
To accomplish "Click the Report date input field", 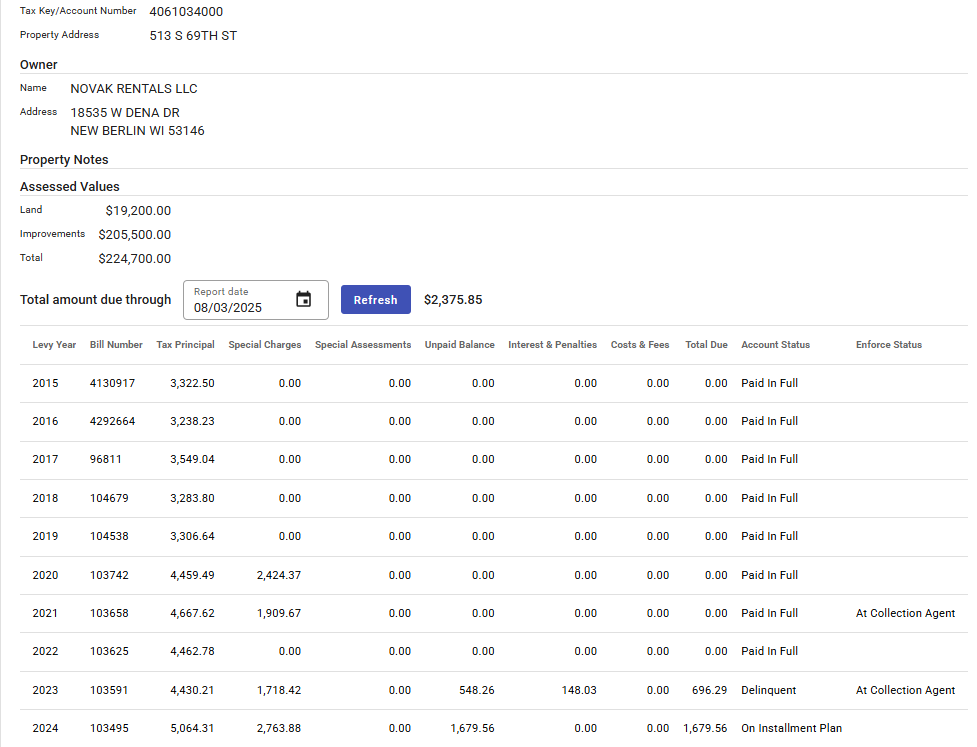I will click(240, 307).
